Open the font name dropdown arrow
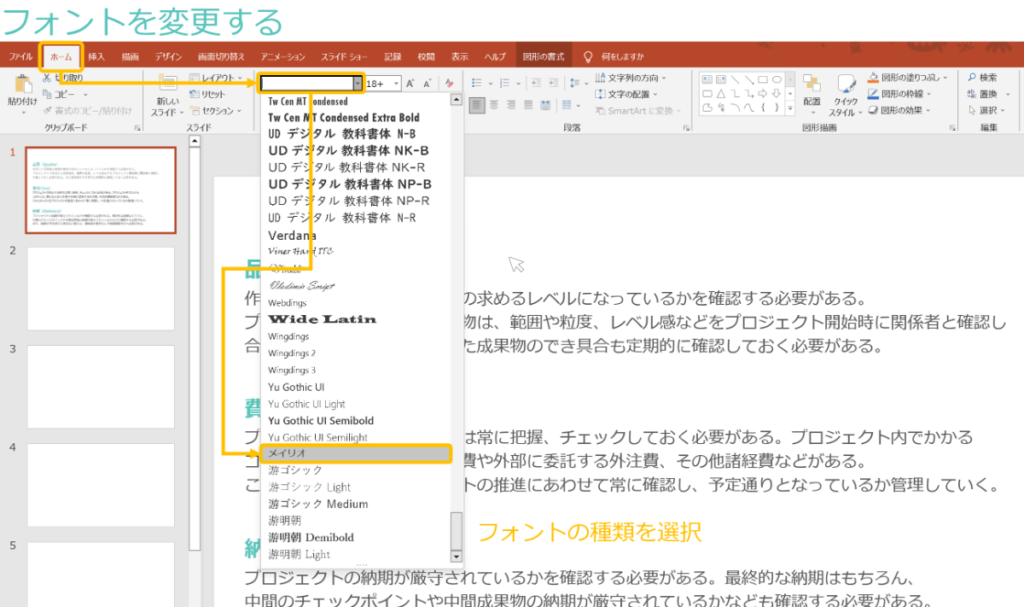The width and height of the screenshot is (1024, 607). (356, 84)
